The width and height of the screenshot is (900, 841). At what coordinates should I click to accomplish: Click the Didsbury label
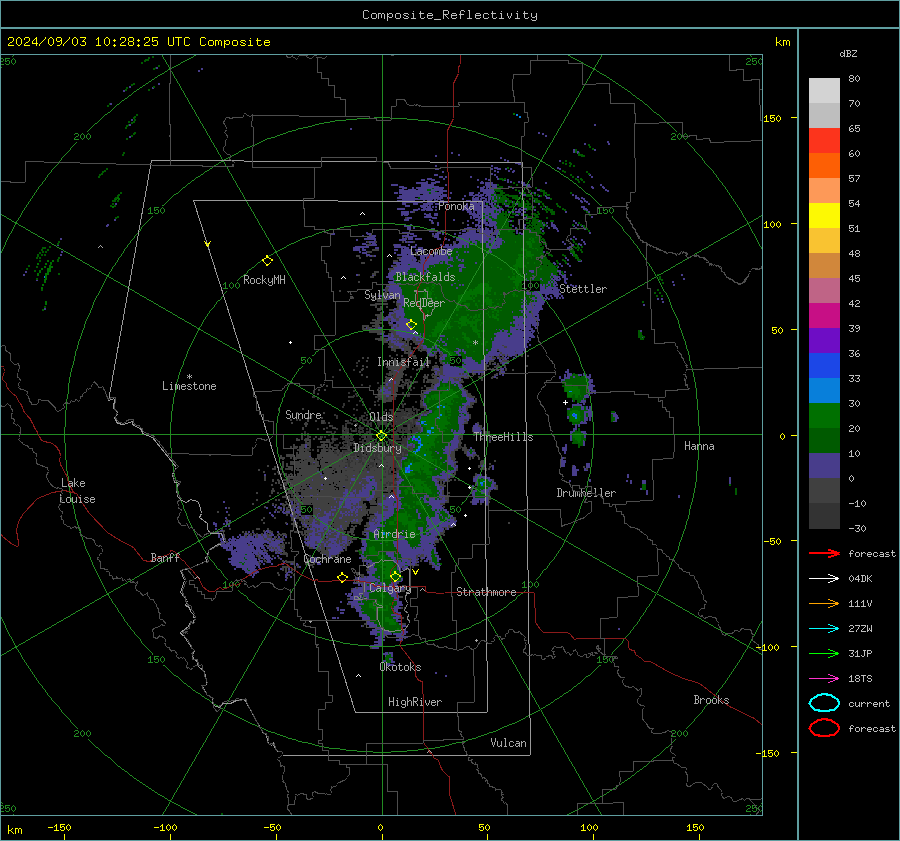pyautogui.click(x=377, y=448)
